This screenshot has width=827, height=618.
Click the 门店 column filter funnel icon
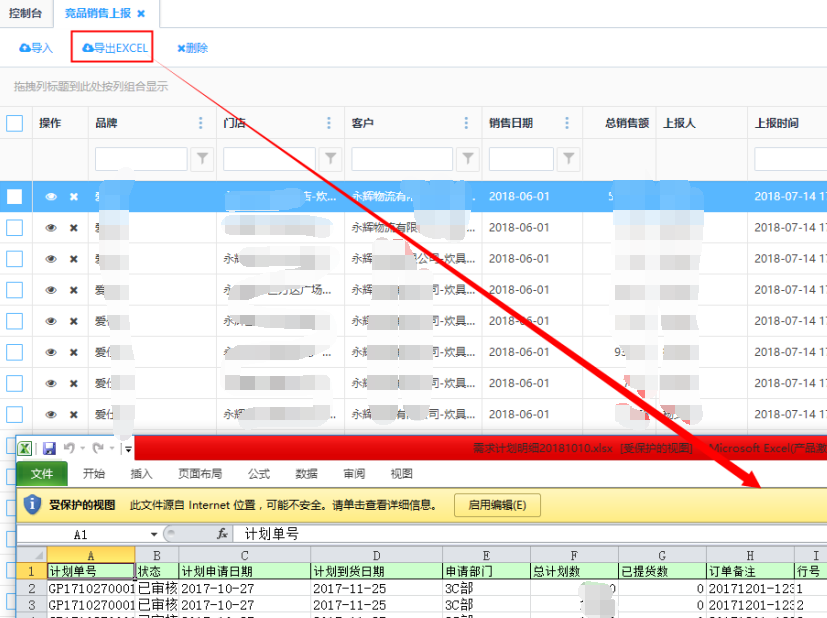pyautogui.click(x=330, y=158)
